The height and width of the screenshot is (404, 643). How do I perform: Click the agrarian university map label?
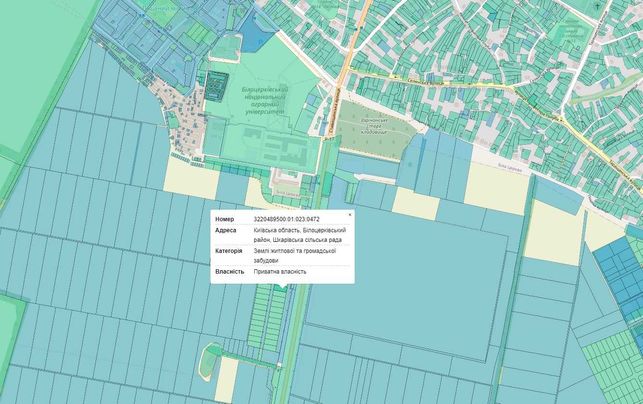[264, 100]
